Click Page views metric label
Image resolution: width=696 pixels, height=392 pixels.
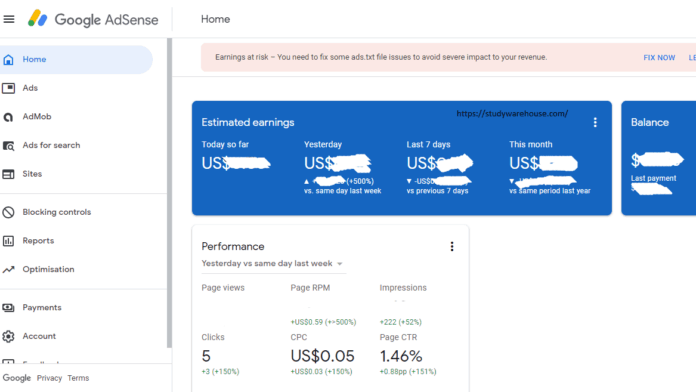coord(223,288)
